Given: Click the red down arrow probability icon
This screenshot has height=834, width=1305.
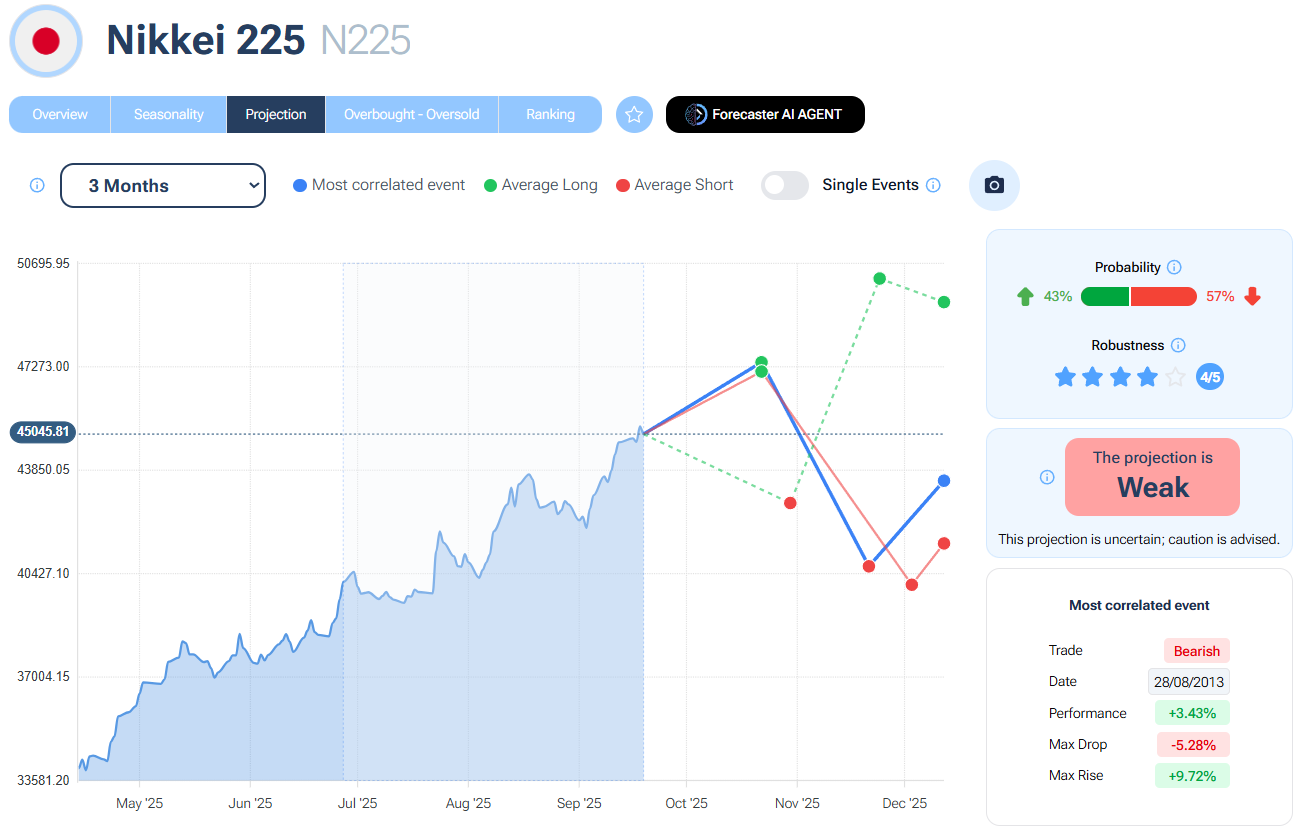Looking at the screenshot, I should (x=1253, y=296).
